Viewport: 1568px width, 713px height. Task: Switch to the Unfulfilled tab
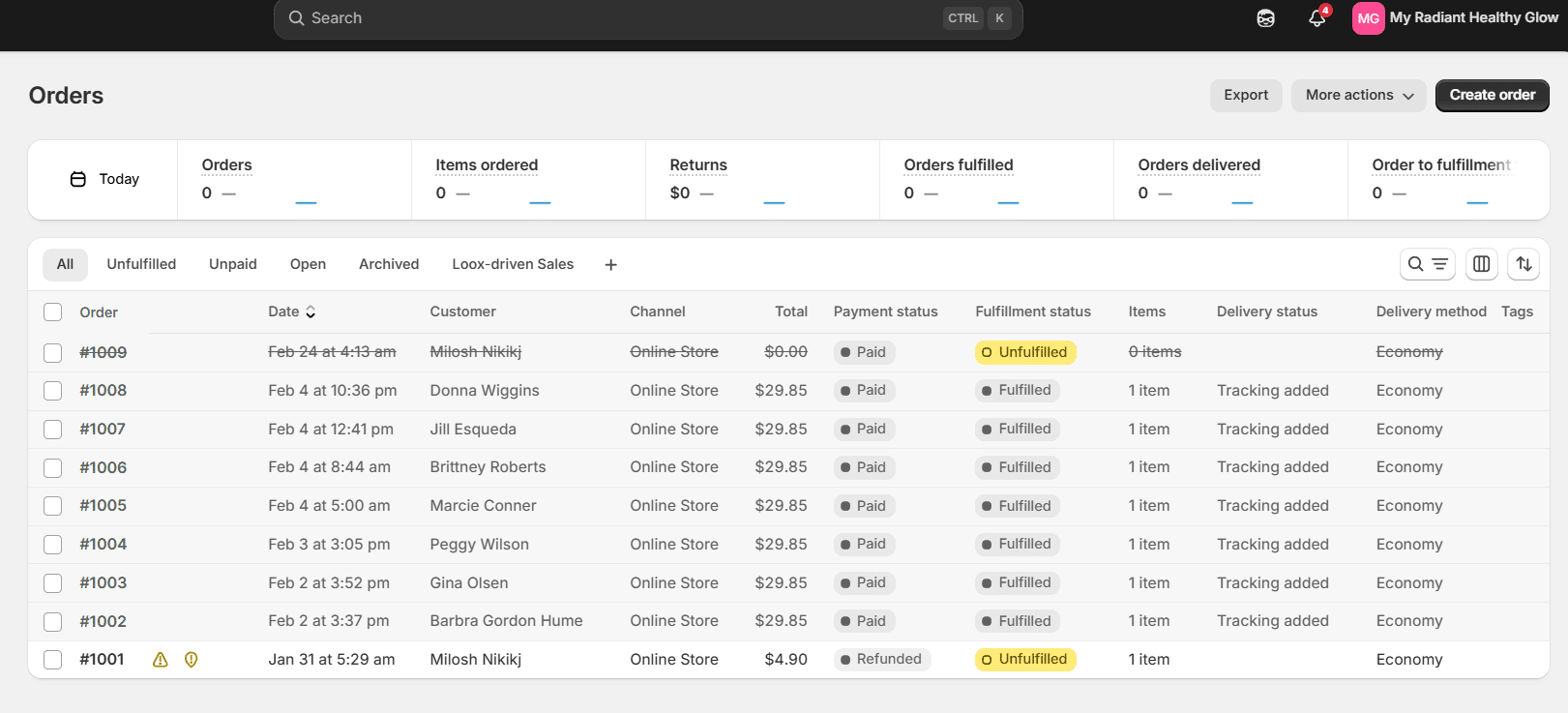click(x=141, y=264)
